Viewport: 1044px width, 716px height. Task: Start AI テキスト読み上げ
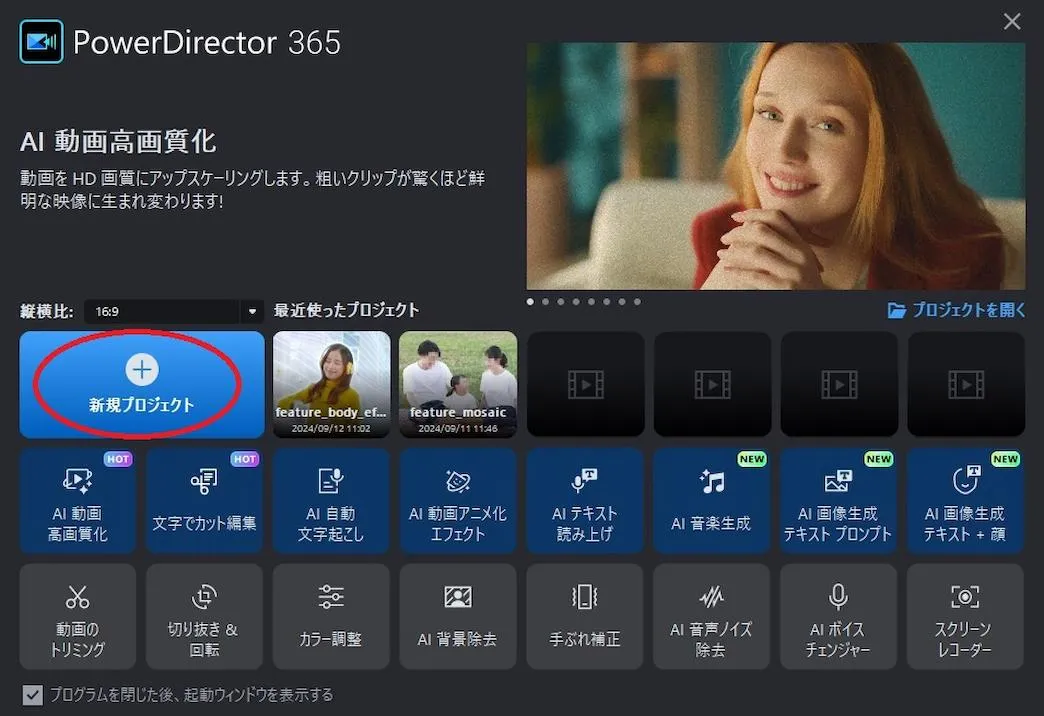pyautogui.click(x=585, y=500)
